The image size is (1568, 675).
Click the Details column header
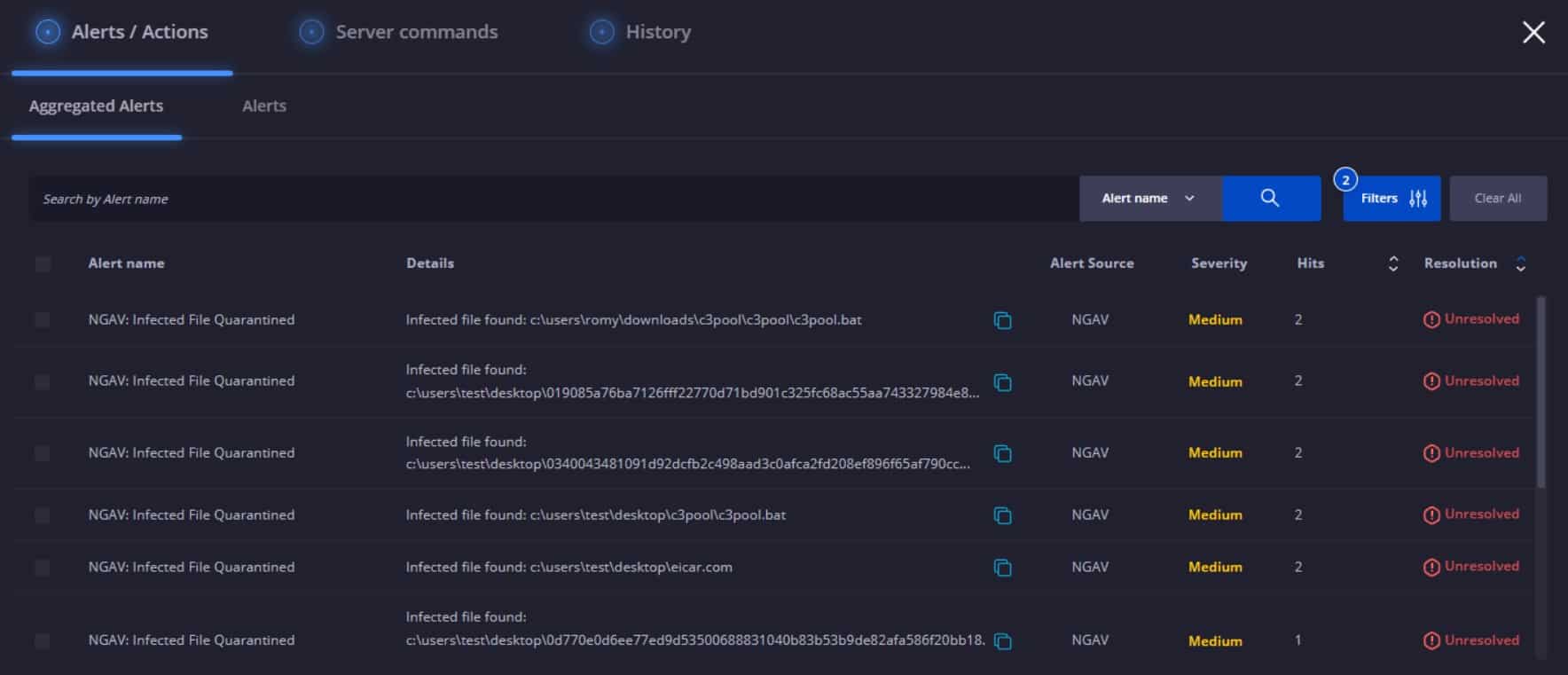coord(430,263)
